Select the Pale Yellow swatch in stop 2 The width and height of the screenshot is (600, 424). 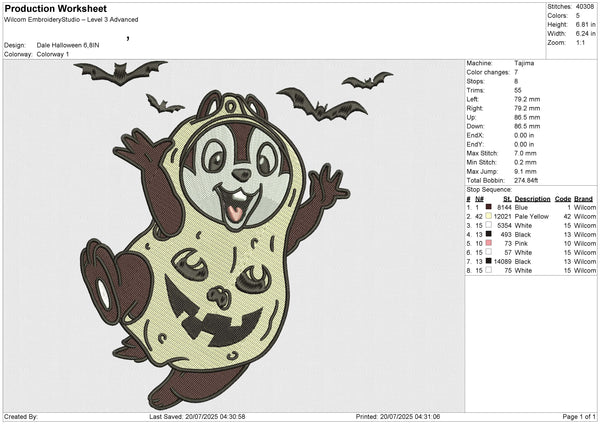coord(489,215)
